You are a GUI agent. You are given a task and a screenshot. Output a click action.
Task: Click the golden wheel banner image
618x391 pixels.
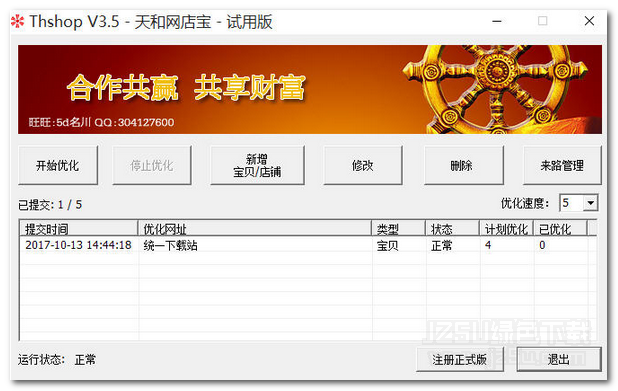[496, 89]
